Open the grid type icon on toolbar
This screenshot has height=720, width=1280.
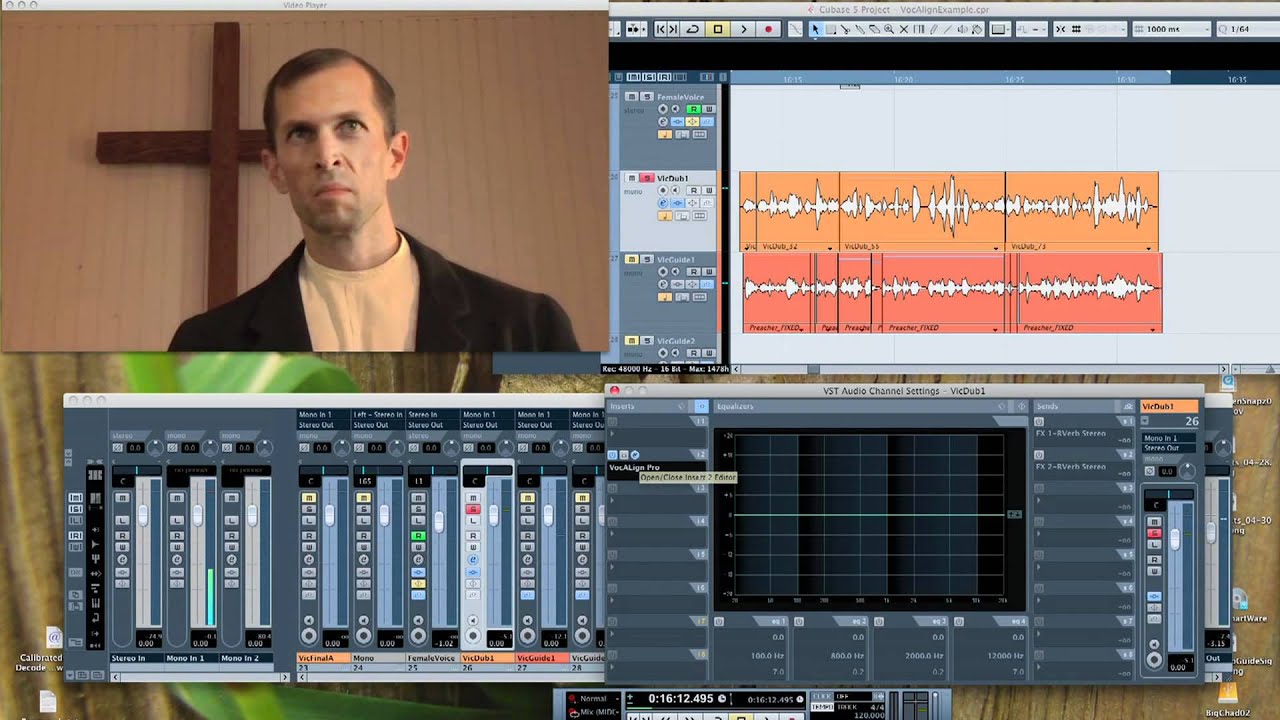[1076, 29]
